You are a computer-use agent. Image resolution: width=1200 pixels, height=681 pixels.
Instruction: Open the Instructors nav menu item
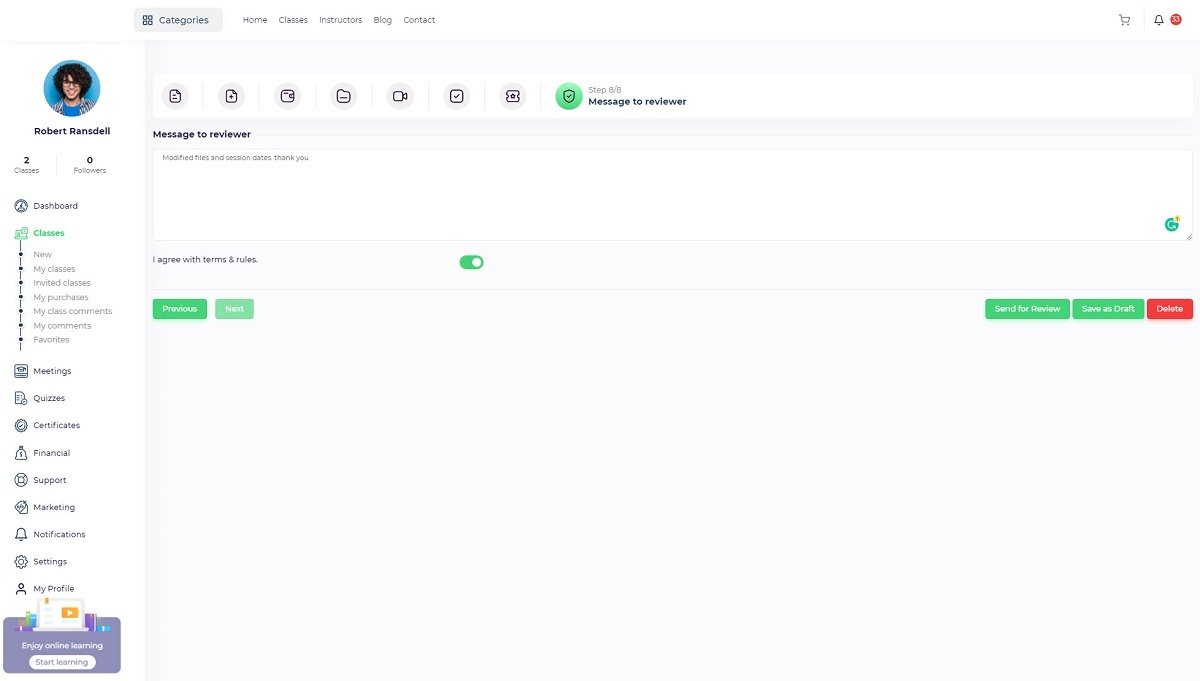click(x=340, y=20)
